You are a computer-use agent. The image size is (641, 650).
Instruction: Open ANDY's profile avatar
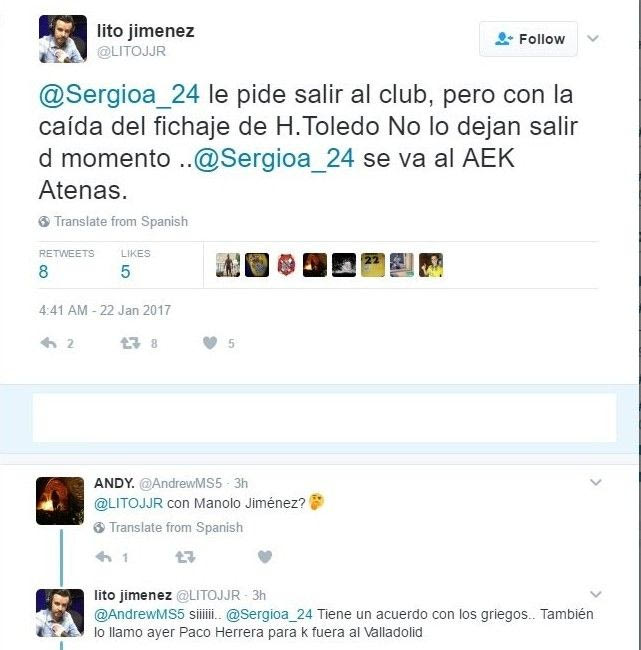[x=60, y=501]
